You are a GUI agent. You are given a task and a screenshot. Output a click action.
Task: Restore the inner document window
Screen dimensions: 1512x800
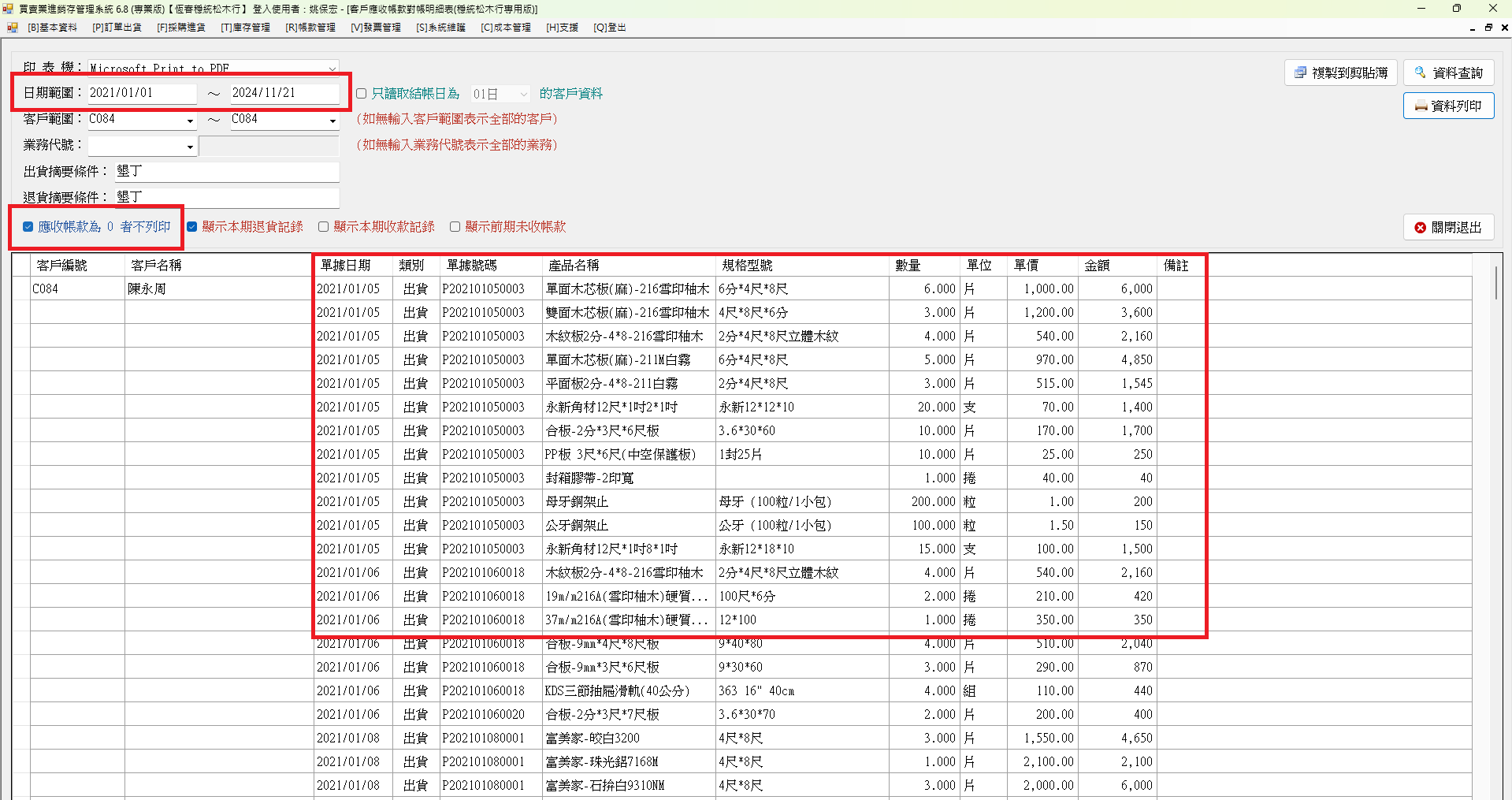1488,28
